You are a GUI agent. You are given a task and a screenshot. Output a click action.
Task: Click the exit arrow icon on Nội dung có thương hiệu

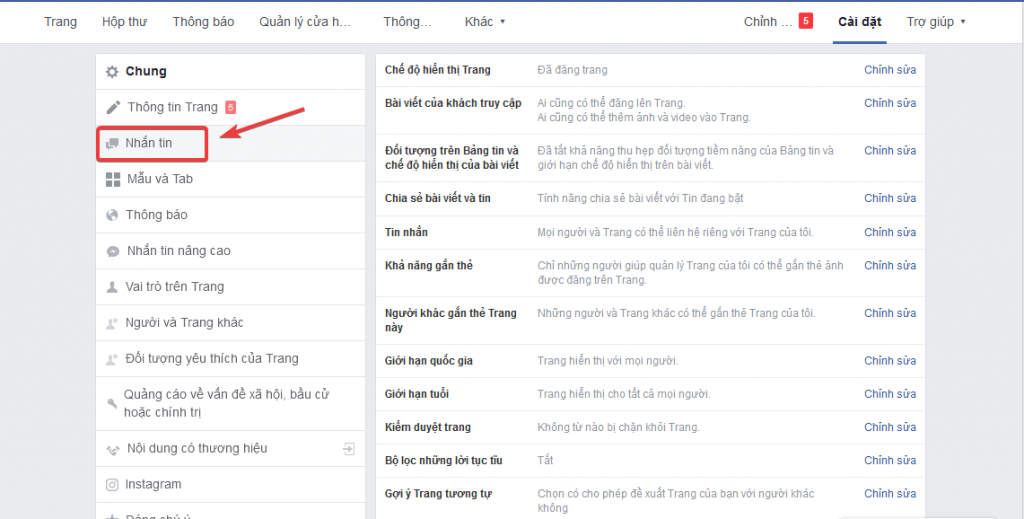(348, 449)
